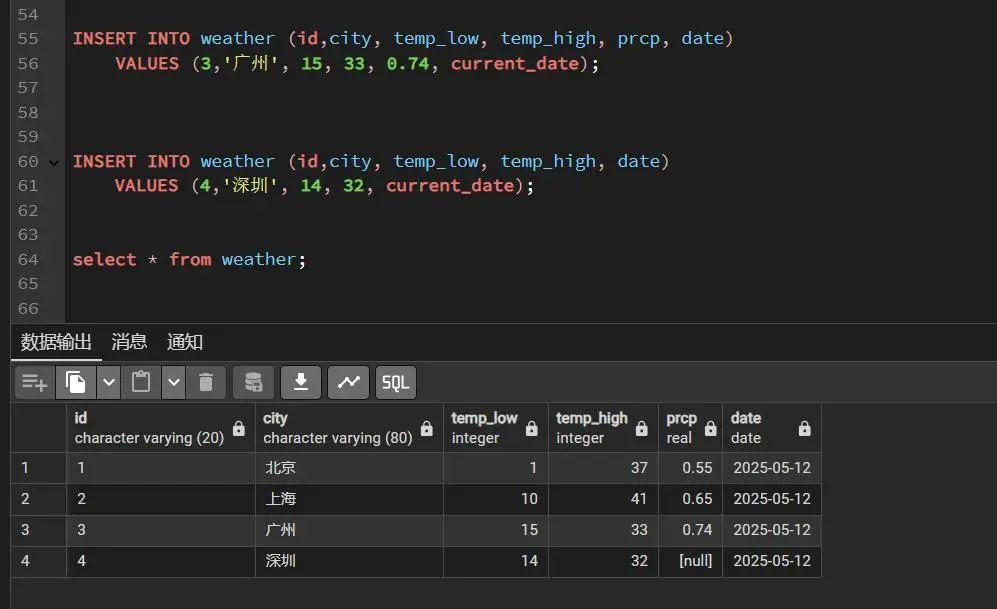The height and width of the screenshot is (609, 997).
Task: Select the 0.55 prcp cell
Action: pos(690,468)
